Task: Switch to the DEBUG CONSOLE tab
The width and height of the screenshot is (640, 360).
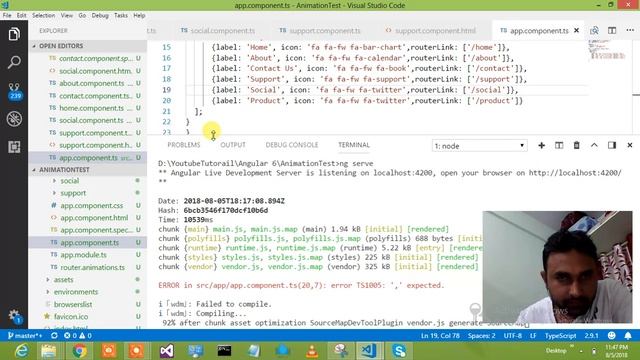Action: 292,145
